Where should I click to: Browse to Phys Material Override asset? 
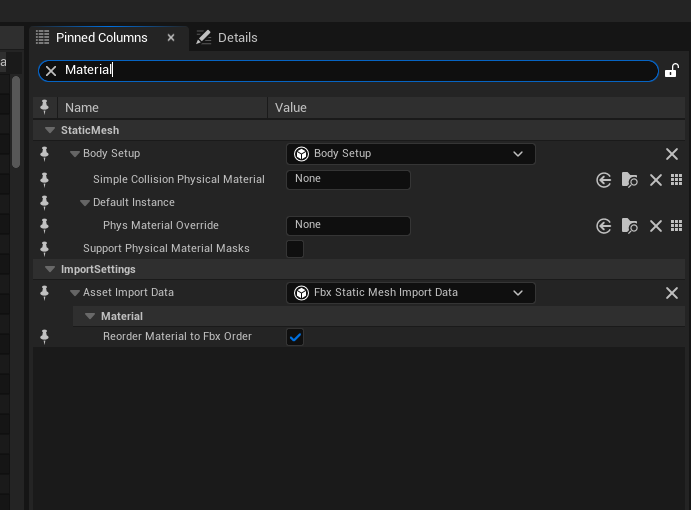629,226
